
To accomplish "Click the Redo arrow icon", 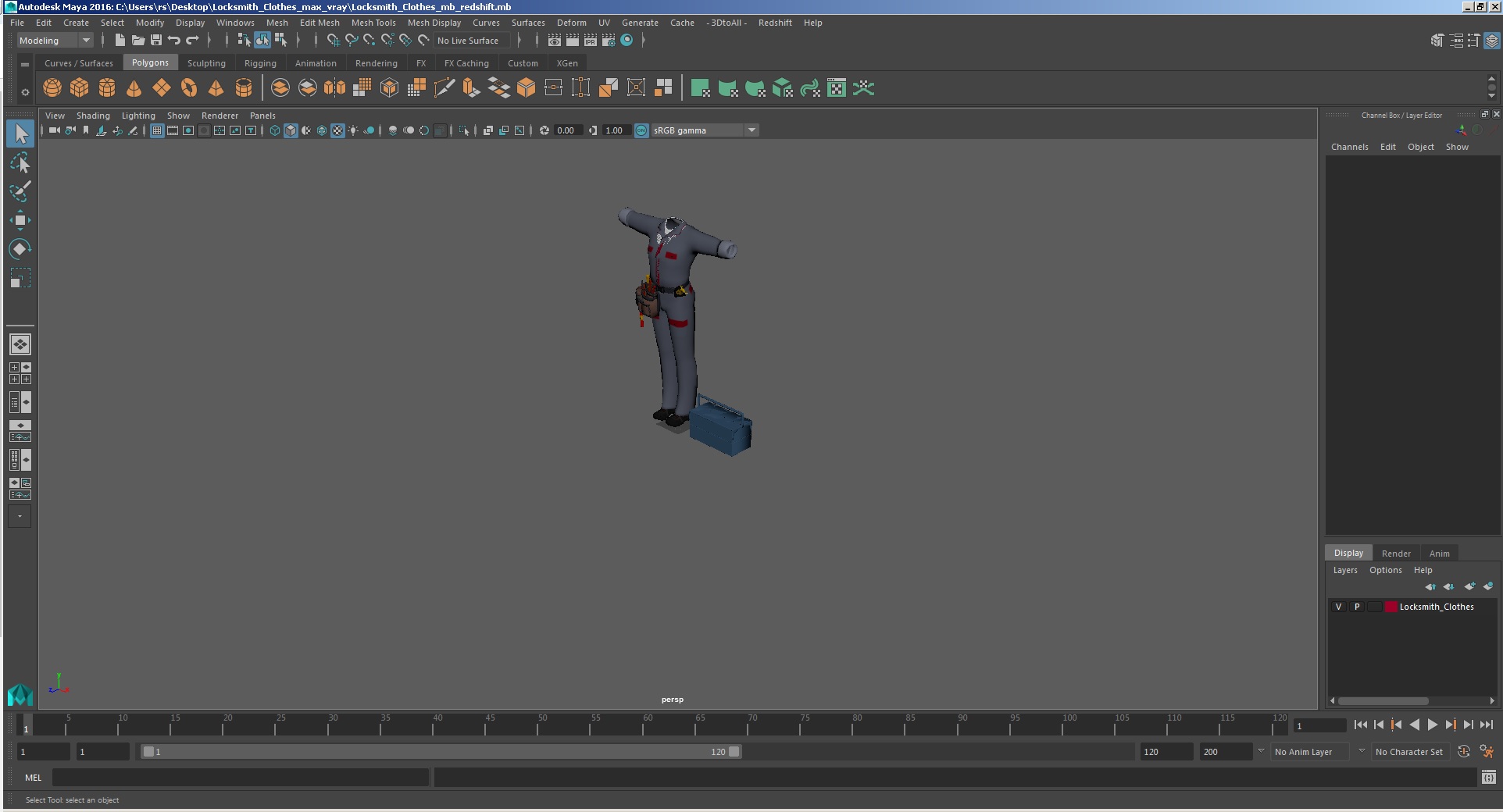I will pyautogui.click(x=192, y=41).
